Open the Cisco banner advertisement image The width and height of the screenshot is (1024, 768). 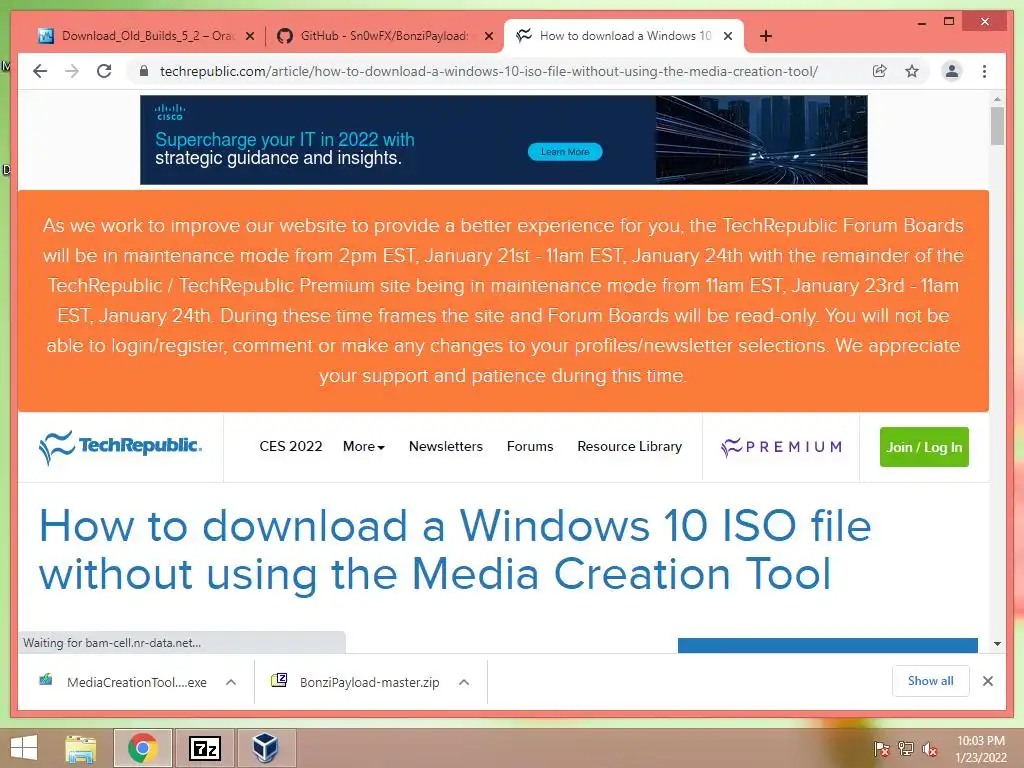click(504, 140)
